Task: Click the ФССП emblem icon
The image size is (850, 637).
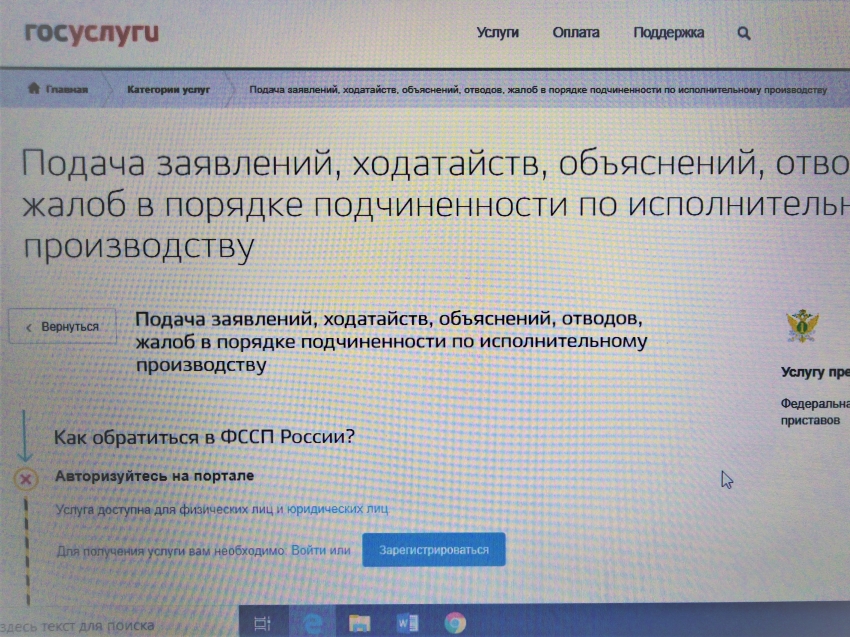Action: click(802, 326)
